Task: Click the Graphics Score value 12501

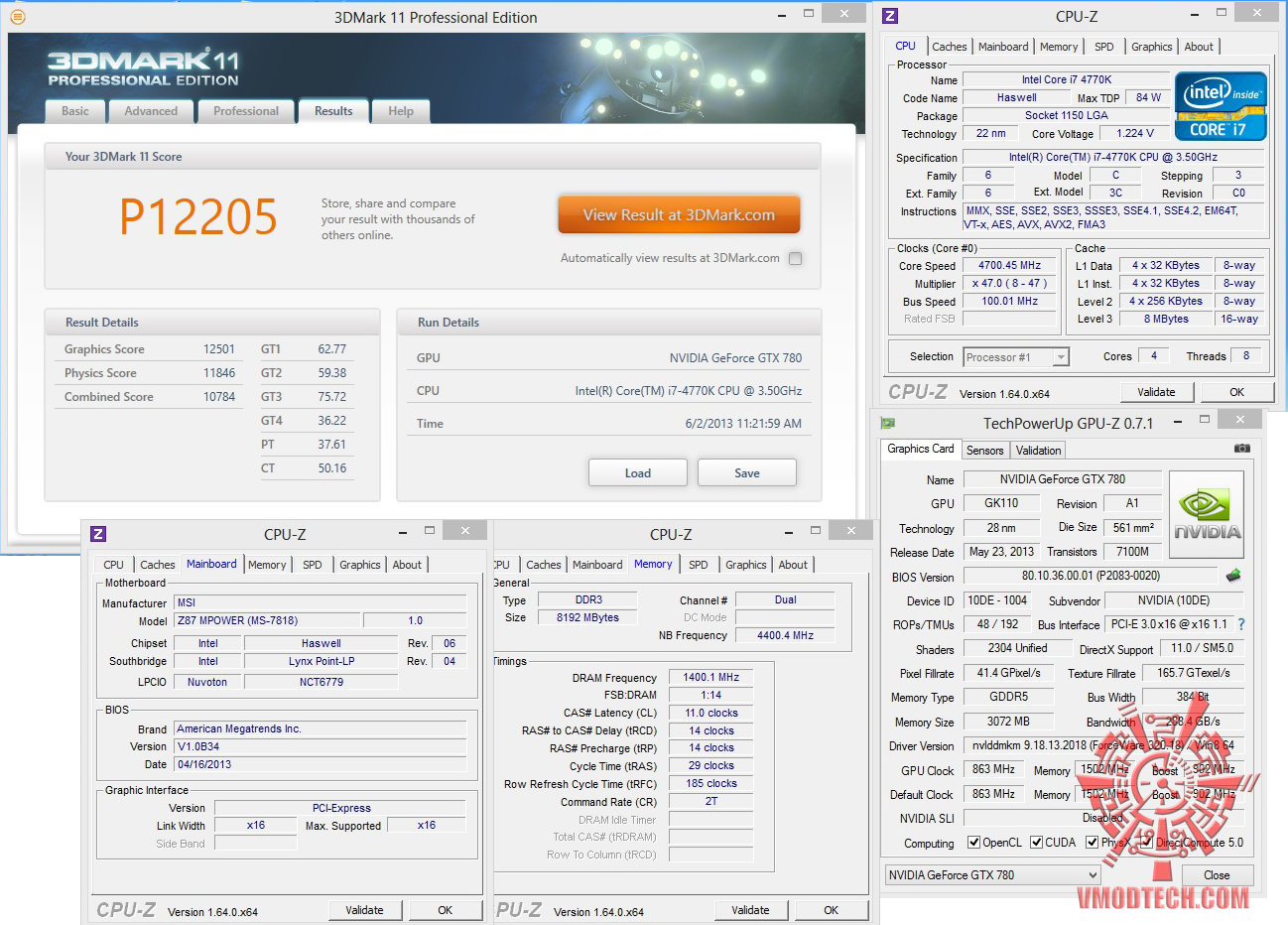Action: coord(219,349)
